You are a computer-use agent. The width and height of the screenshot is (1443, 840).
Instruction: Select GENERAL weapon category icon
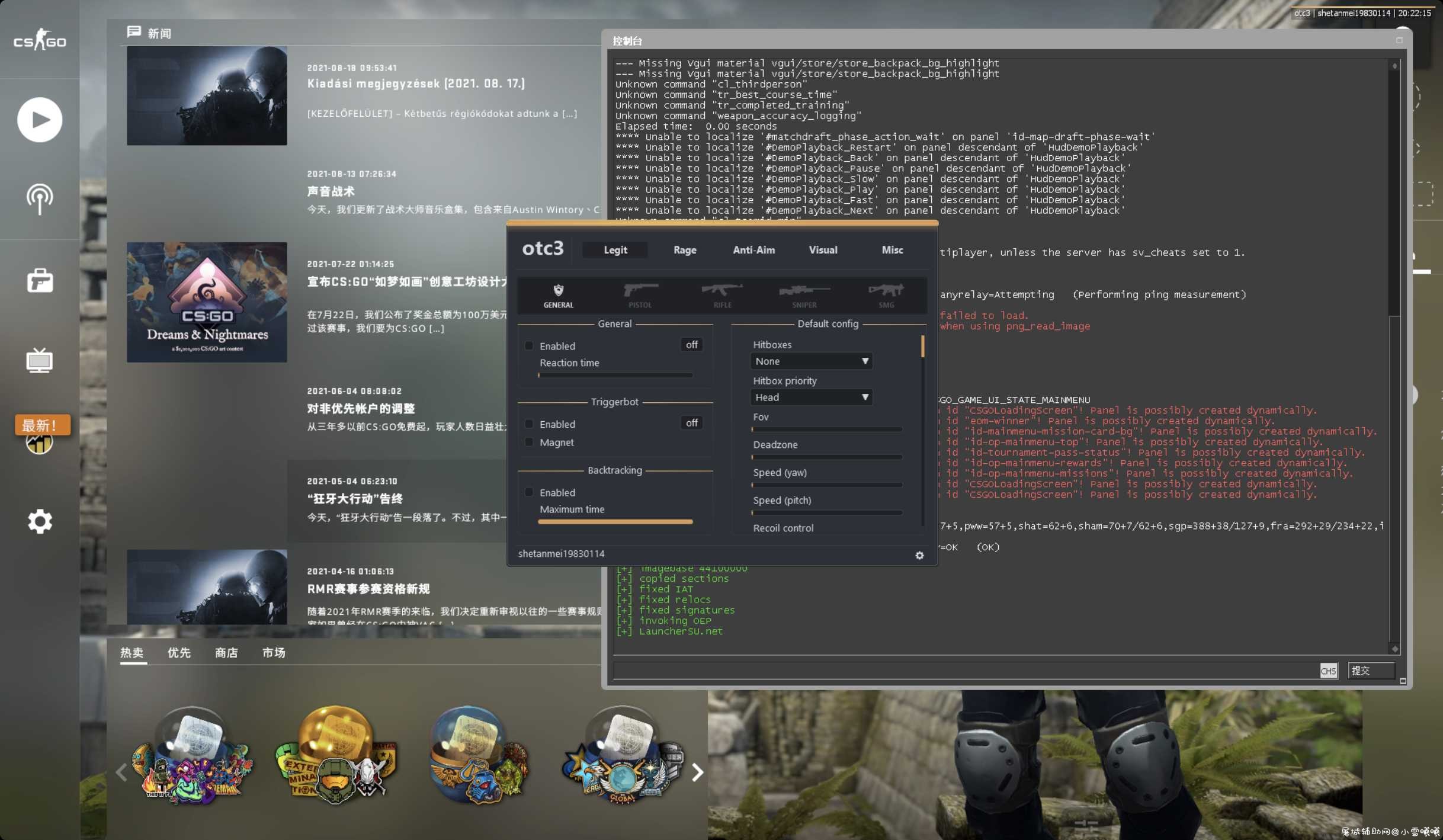tap(558, 295)
